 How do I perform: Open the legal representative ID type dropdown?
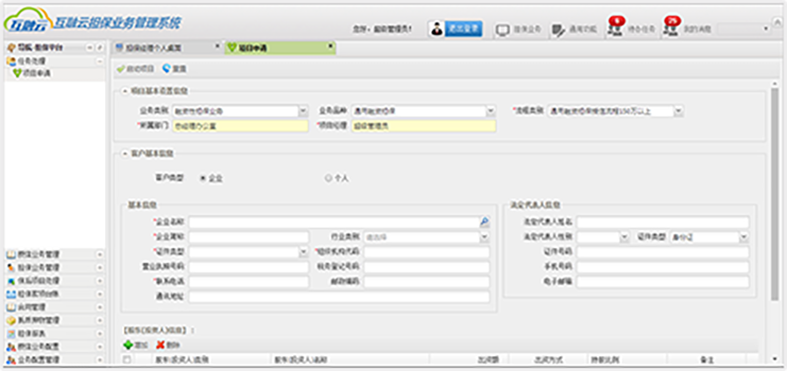[x=744, y=237]
